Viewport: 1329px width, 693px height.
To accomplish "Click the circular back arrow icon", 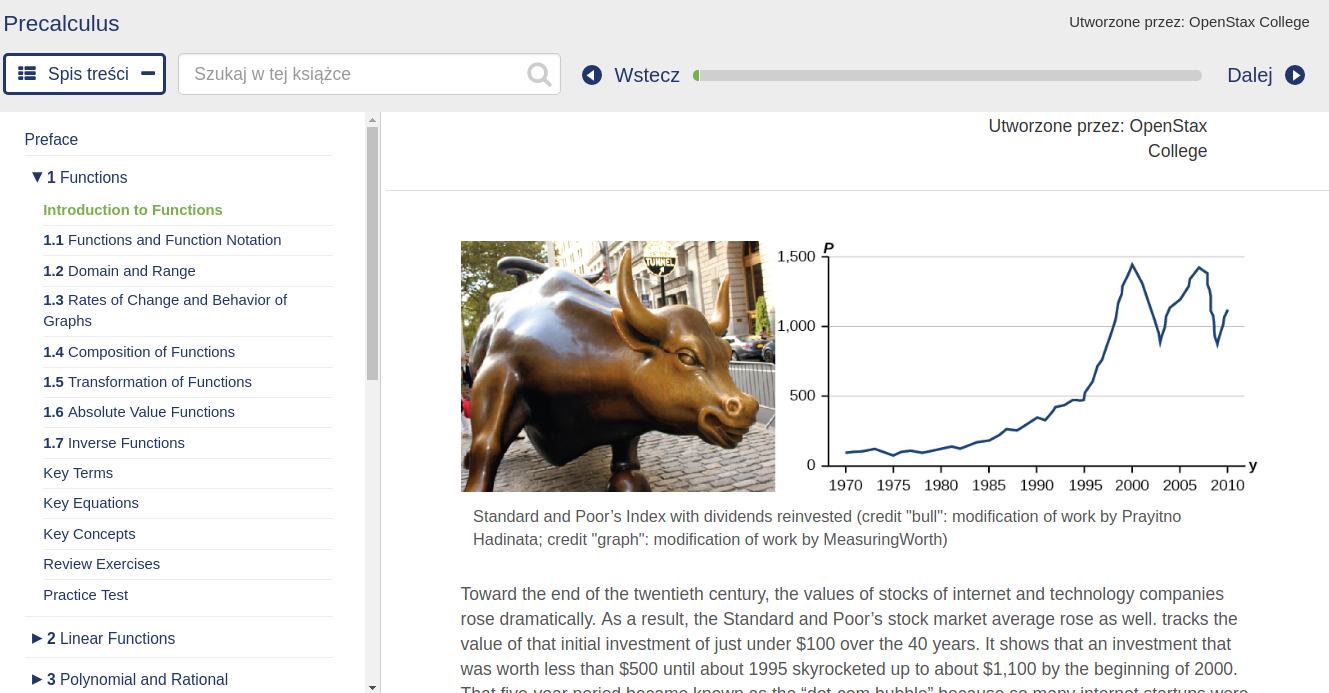I will [592, 74].
